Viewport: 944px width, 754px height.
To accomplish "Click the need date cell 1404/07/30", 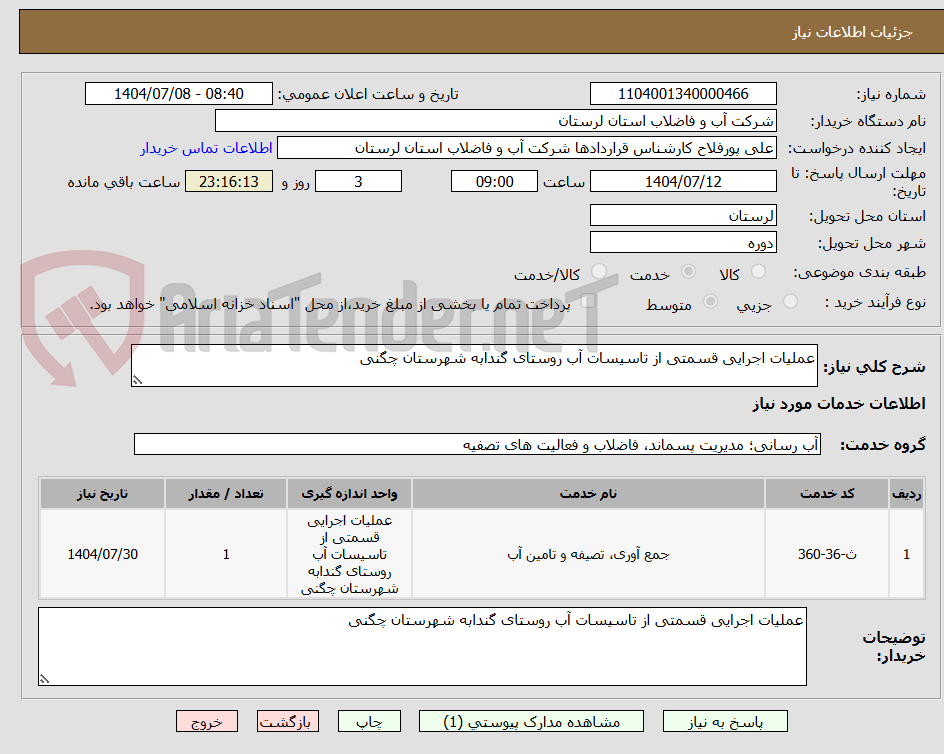I will [x=102, y=554].
